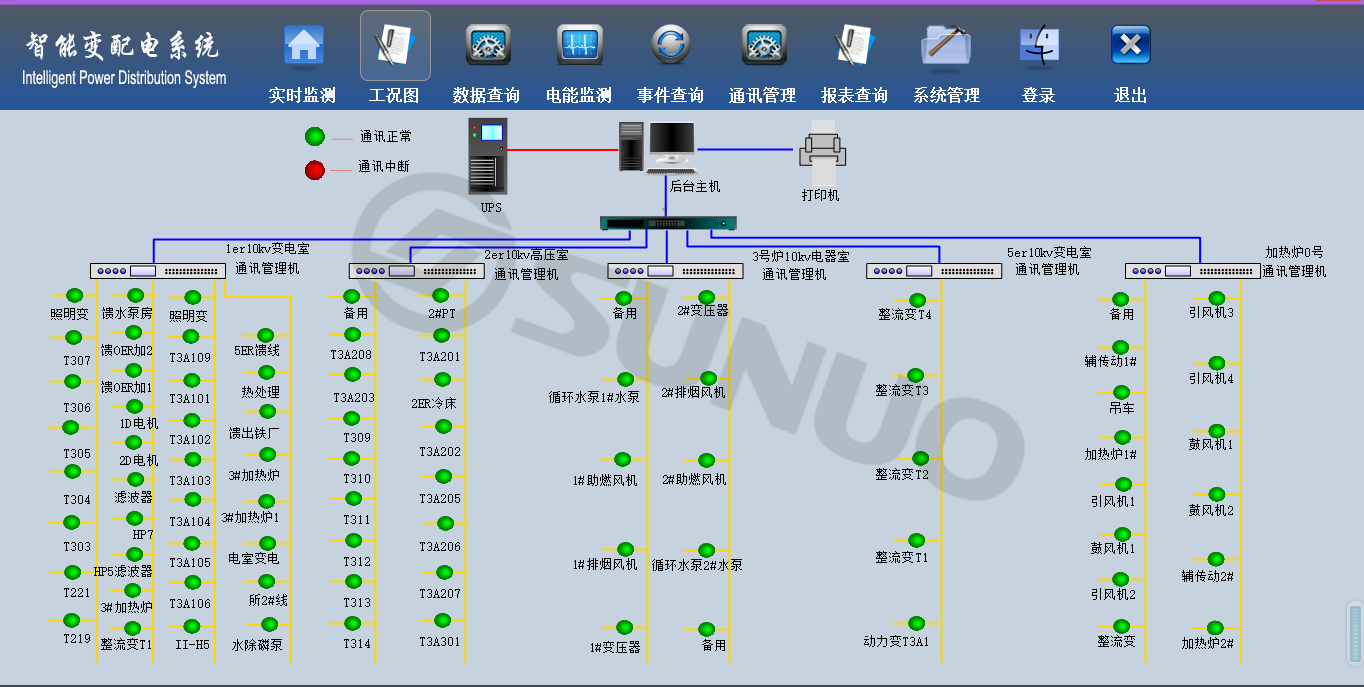Viewport: 1364px width, 687px height.
Task: Click the green indicator for 整流变T4
Action: [917, 299]
